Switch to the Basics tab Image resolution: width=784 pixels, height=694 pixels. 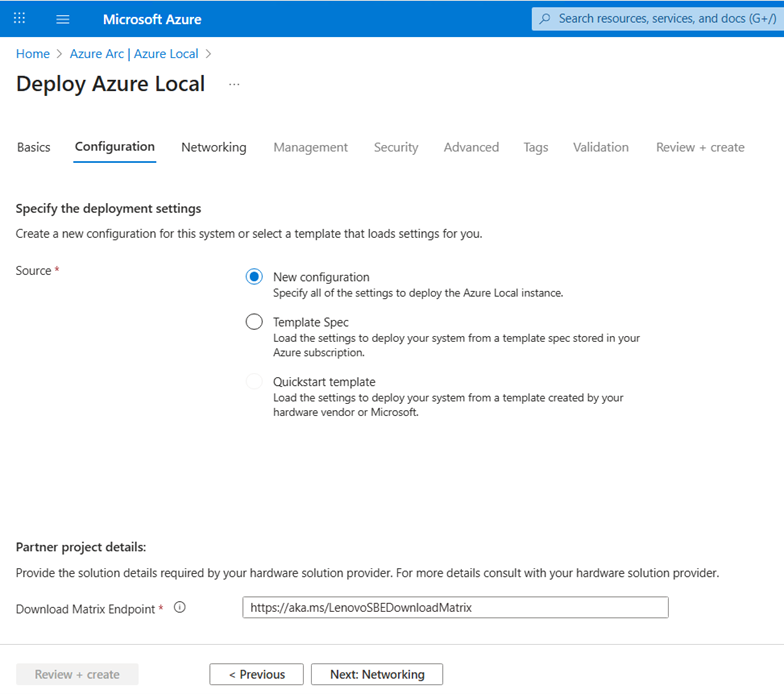[34, 147]
